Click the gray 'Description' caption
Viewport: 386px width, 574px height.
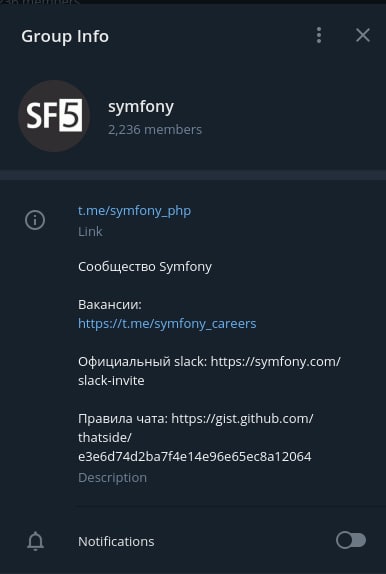[112, 478]
